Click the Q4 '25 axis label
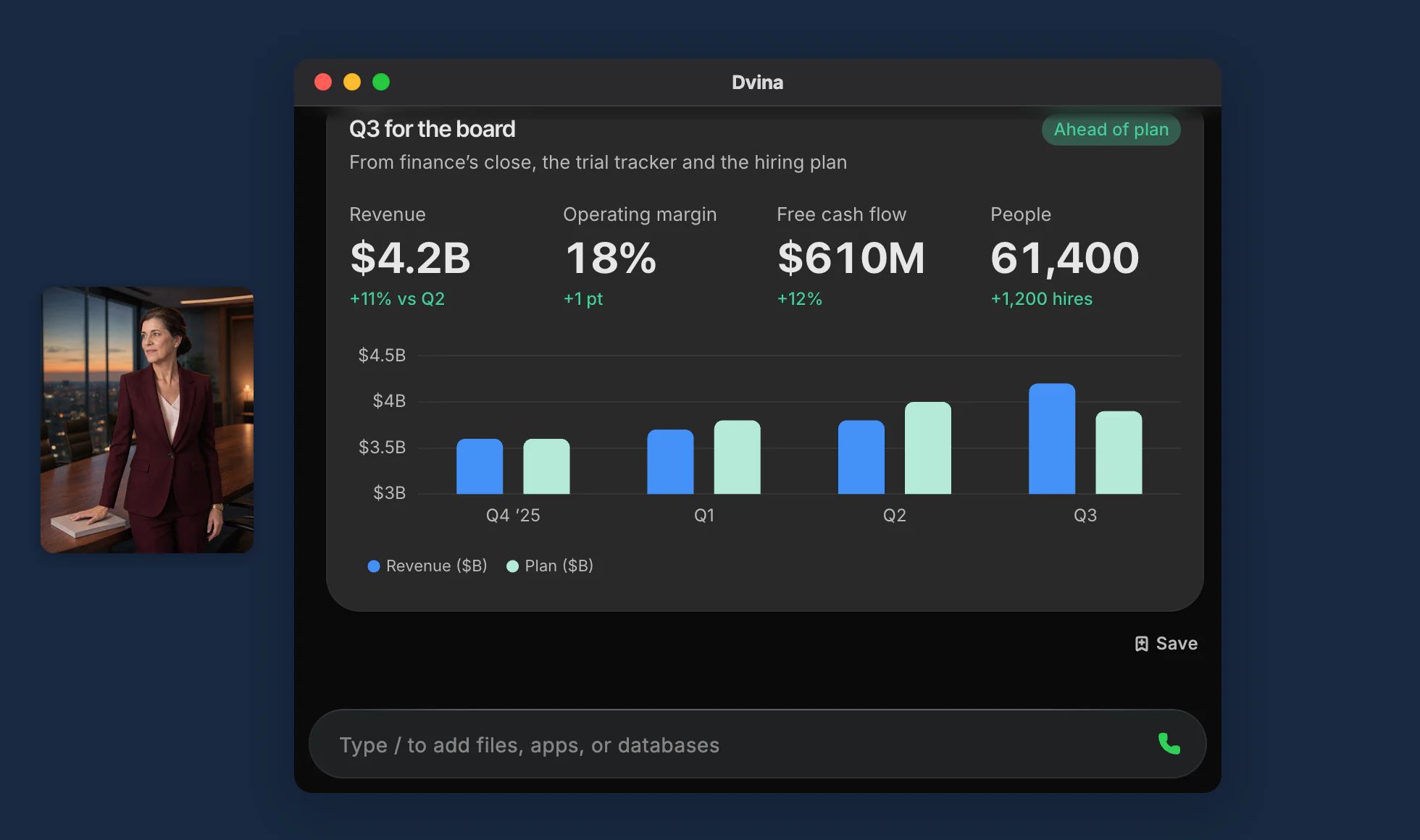The width and height of the screenshot is (1420, 840). pos(513,515)
